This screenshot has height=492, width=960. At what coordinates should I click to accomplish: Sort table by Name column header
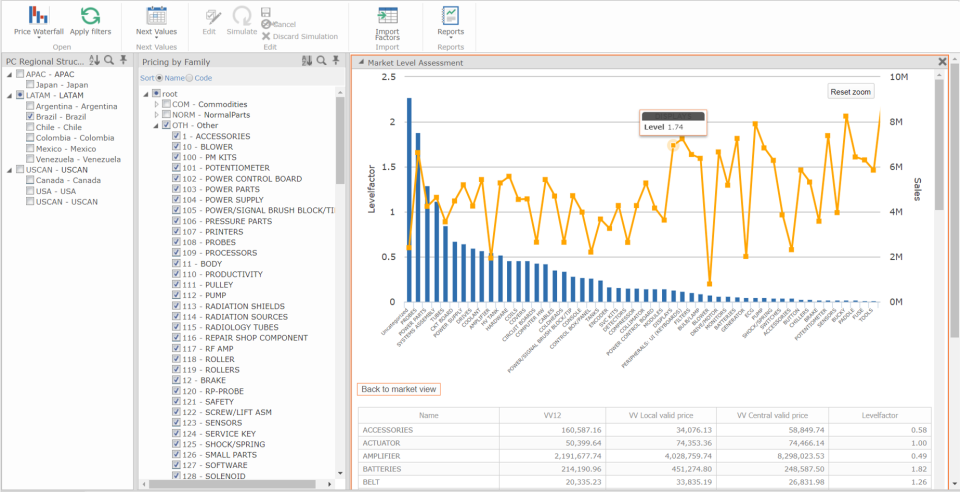(x=429, y=415)
